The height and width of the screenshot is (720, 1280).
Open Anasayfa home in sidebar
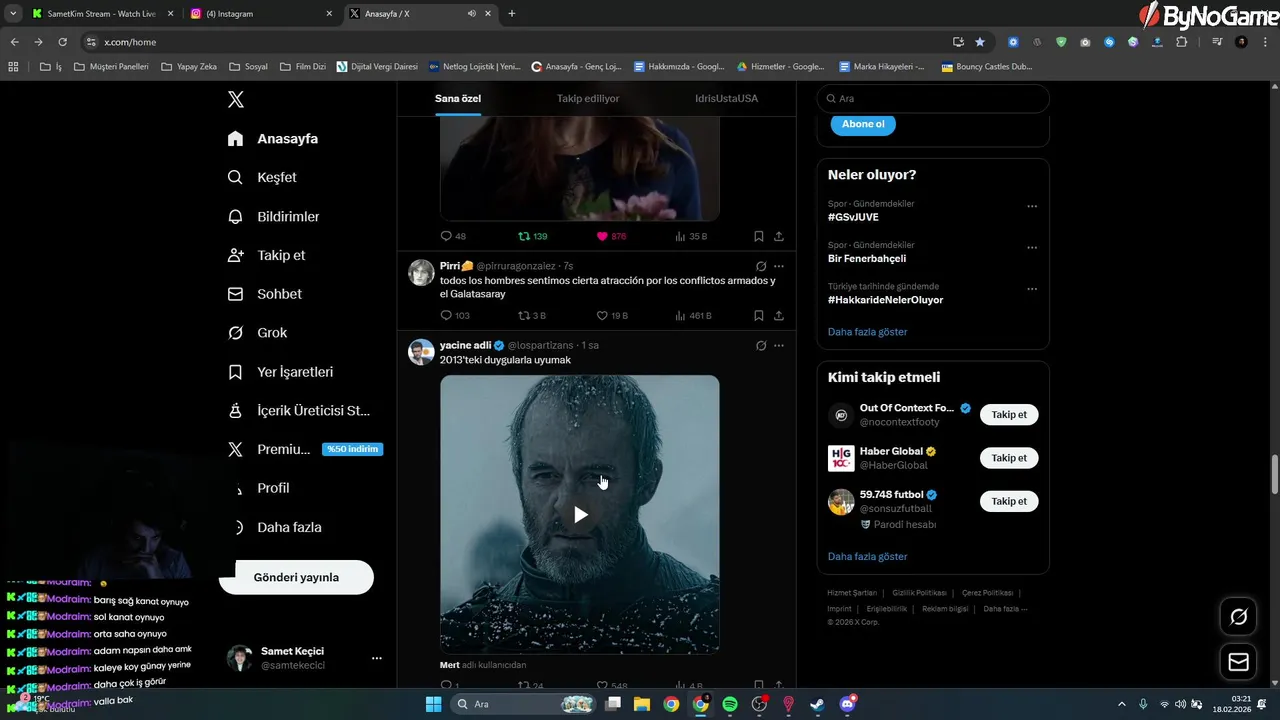273,139
